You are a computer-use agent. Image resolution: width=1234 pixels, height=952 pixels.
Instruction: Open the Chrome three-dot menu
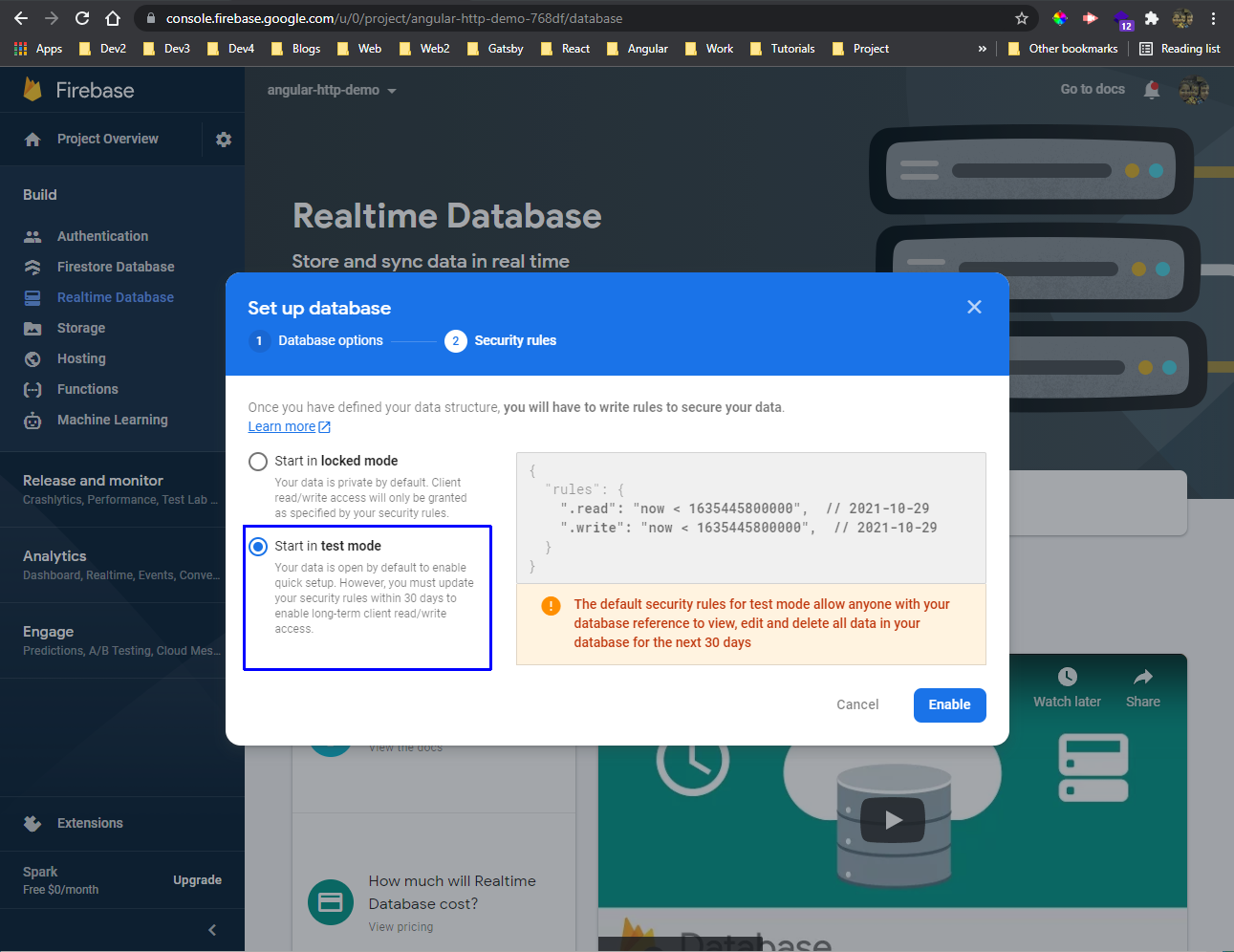click(x=1213, y=18)
